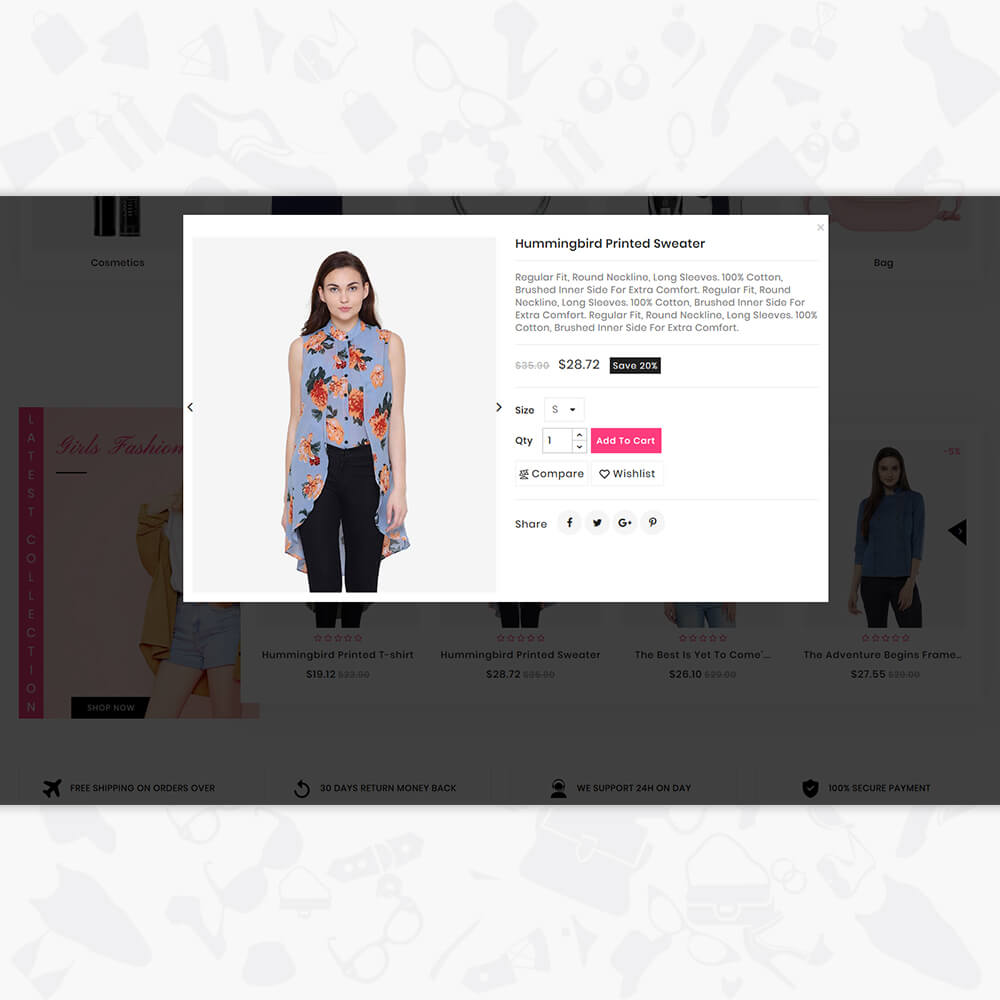Add the sweater to cart
This screenshot has width=1000, height=1000.
(x=626, y=441)
